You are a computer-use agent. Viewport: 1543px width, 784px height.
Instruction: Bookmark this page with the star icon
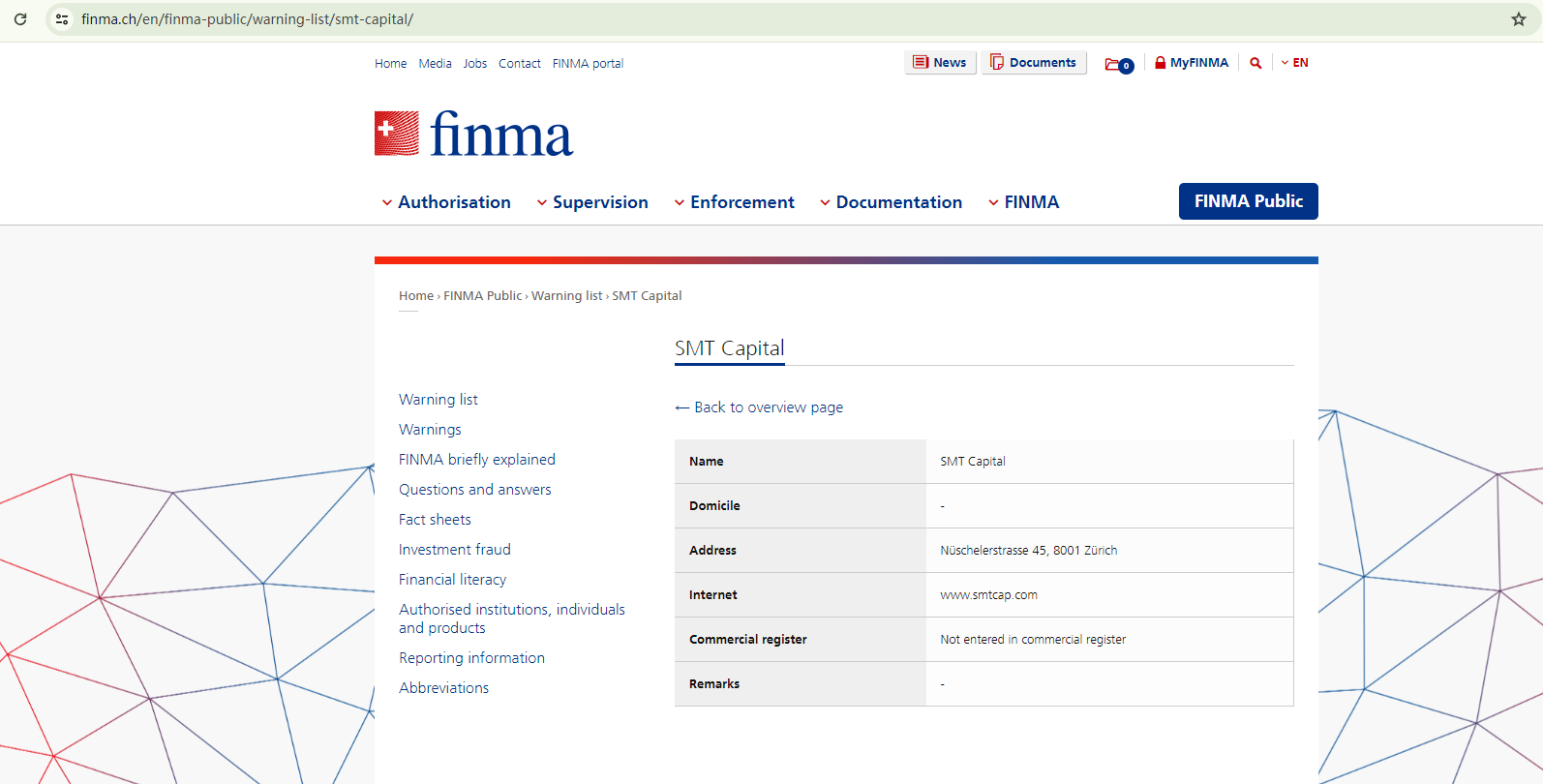1519,19
